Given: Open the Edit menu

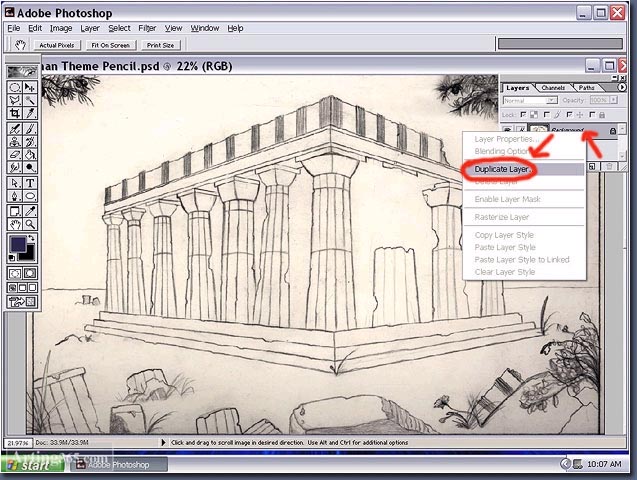Looking at the screenshot, I should click(x=35, y=28).
